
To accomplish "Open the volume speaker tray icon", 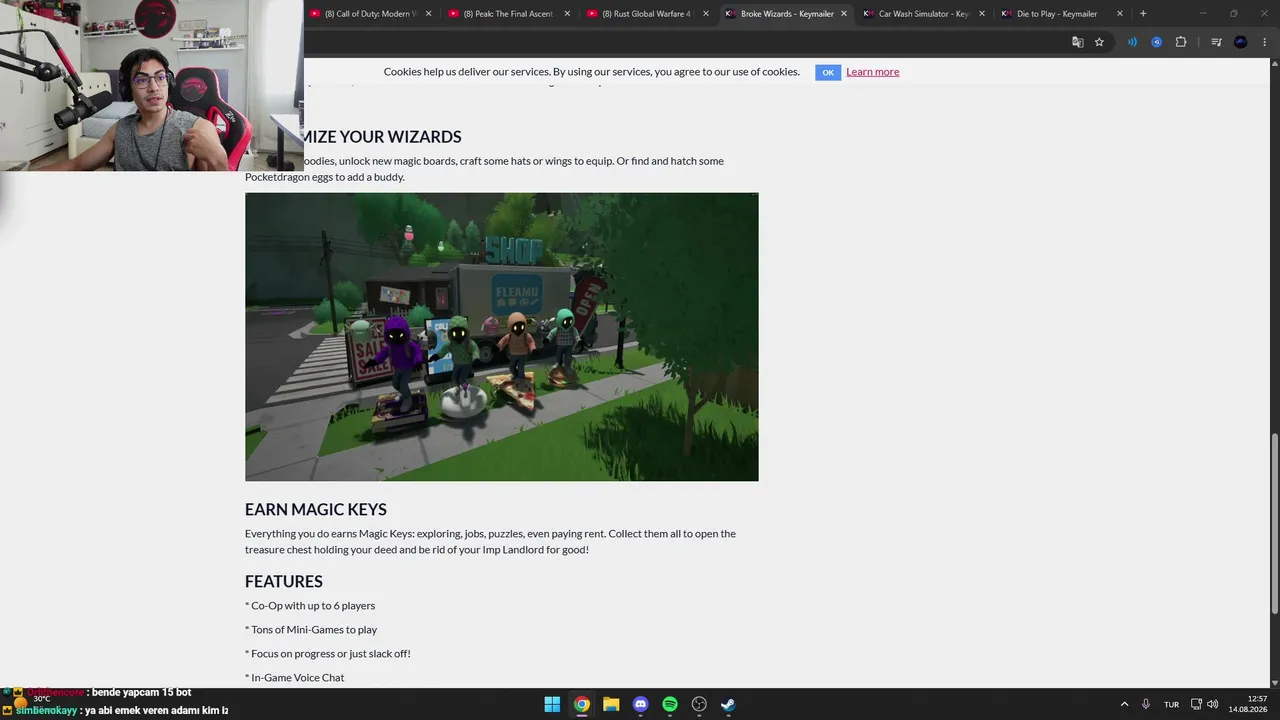I will 1213,704.
